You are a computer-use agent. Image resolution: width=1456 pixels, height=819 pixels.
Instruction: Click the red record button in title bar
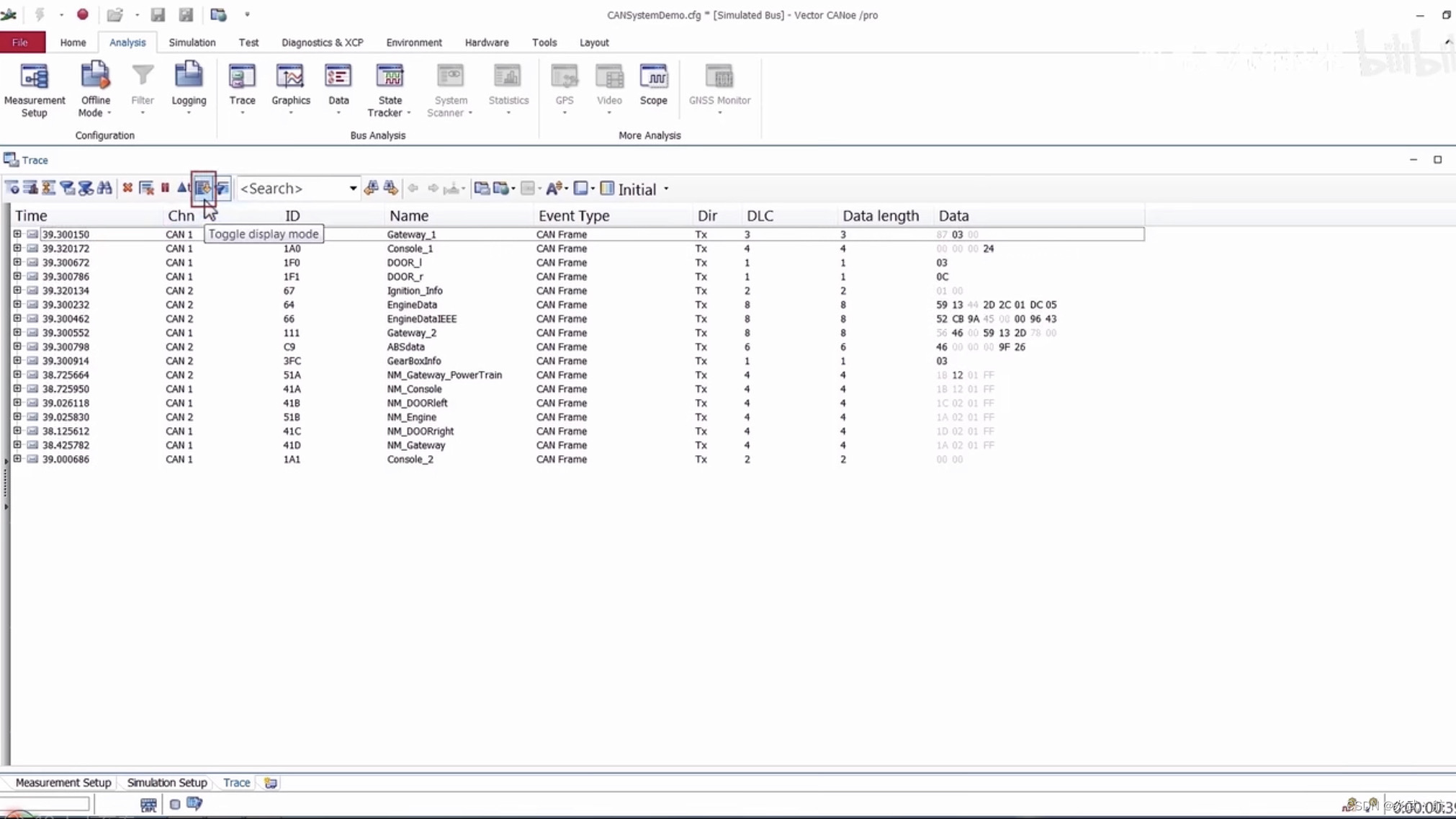tap(83, 14)
